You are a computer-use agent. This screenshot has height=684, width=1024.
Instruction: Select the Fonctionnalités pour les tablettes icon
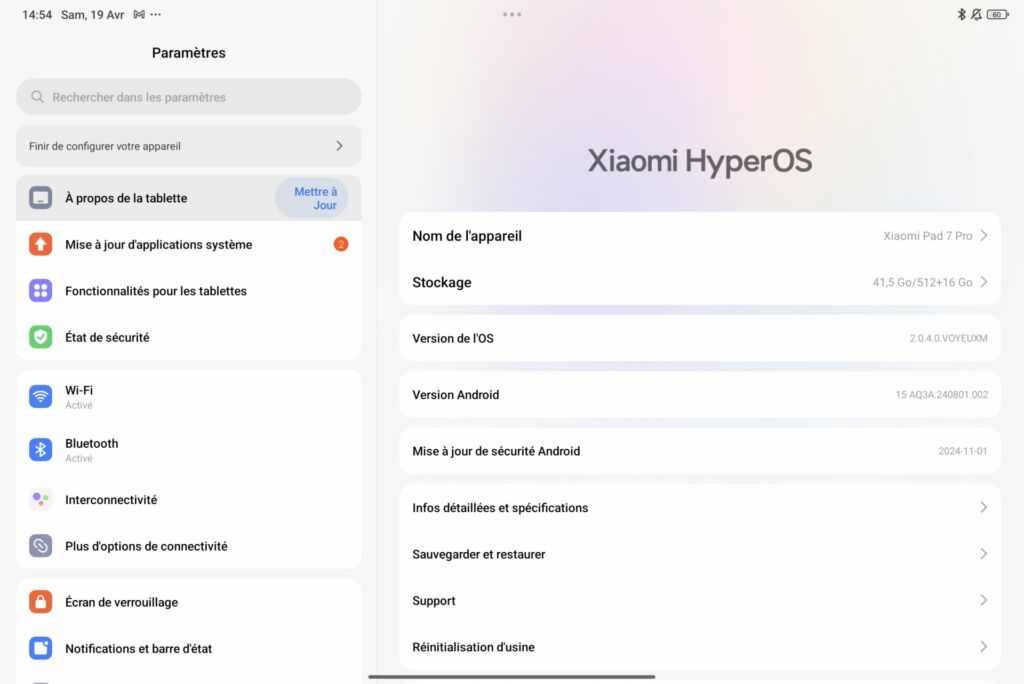(x=40, y=291)
